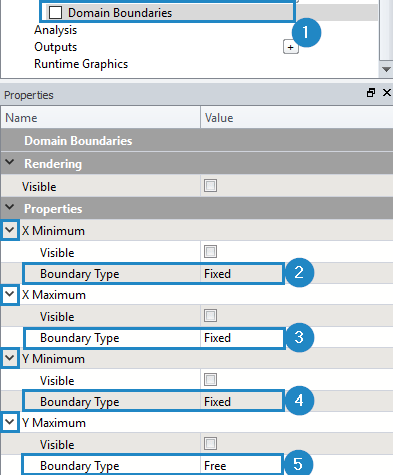
Task: Collapse the Properties section group
Action: (10, 207)
